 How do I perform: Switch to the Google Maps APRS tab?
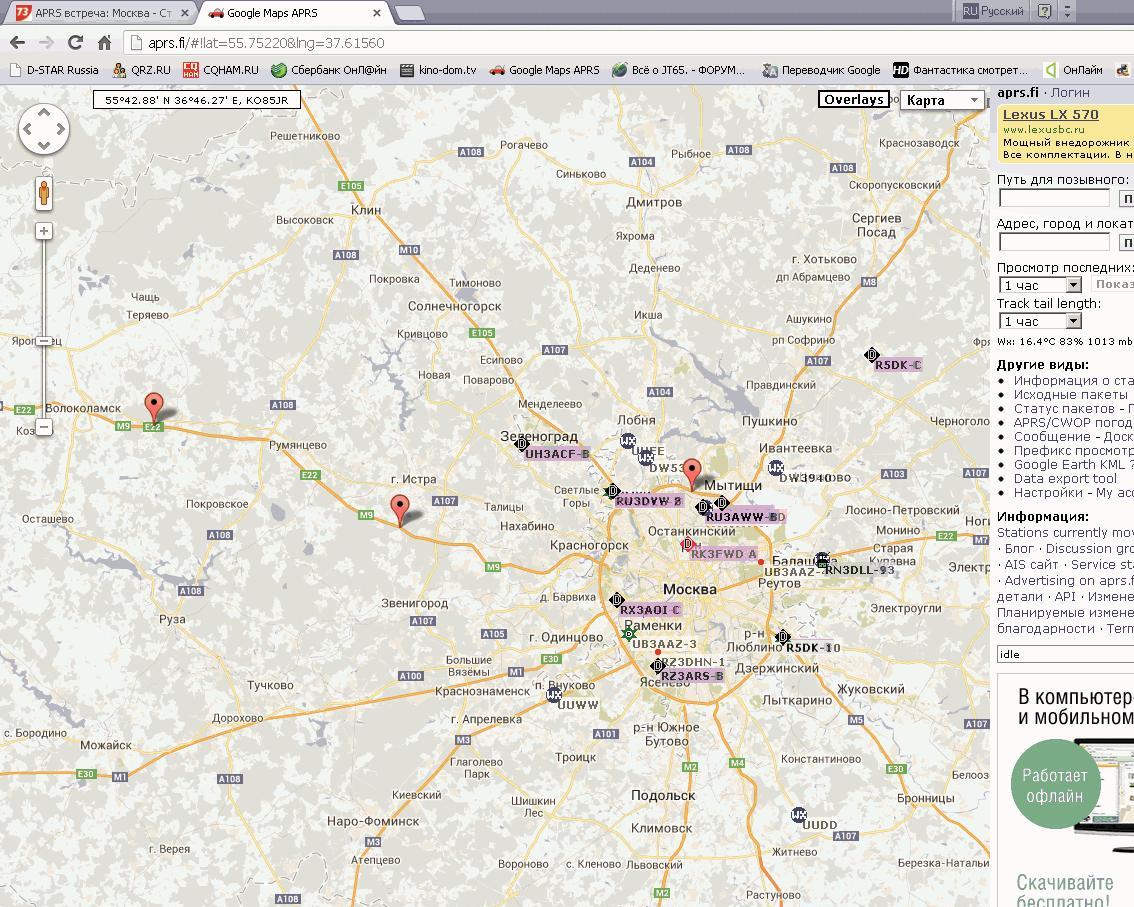tap(291, 13)
